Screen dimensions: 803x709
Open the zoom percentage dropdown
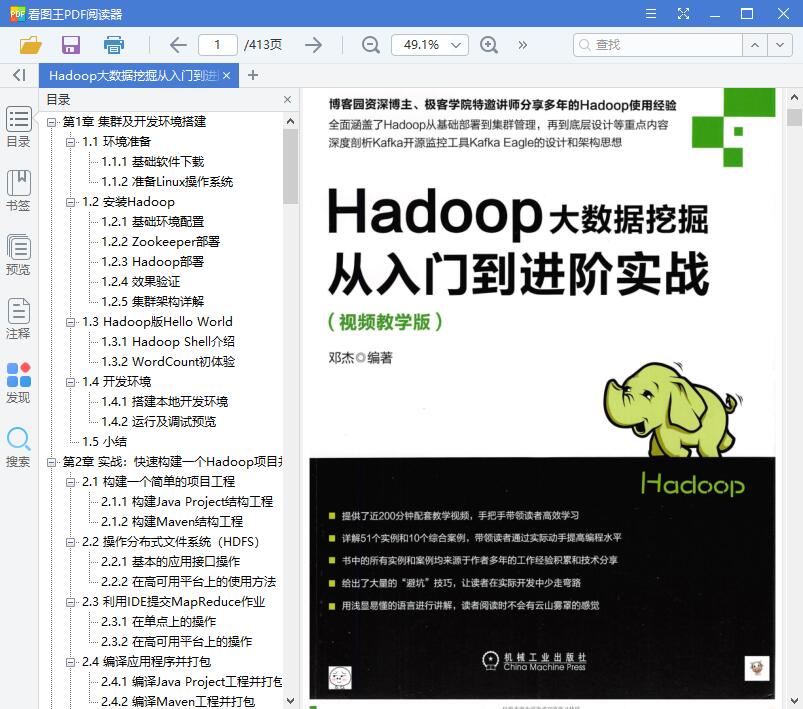click(456, 45)
